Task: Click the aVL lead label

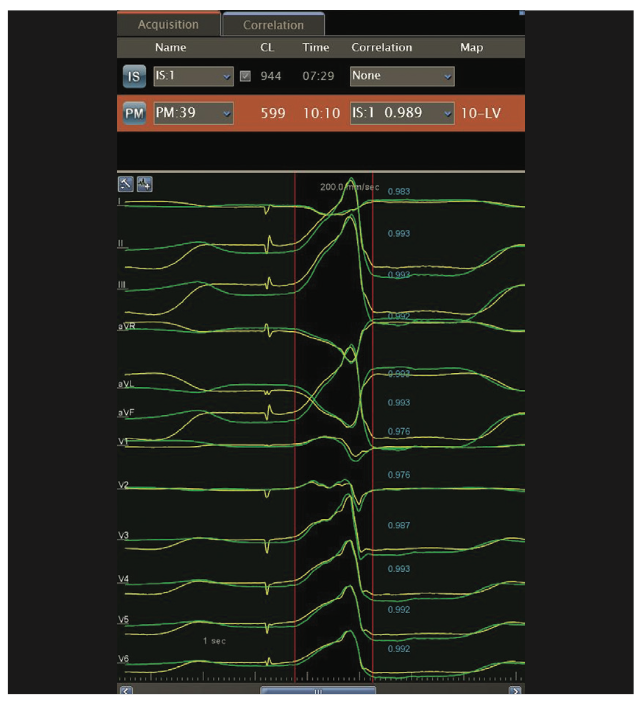Action: click(x=126, y=384)
